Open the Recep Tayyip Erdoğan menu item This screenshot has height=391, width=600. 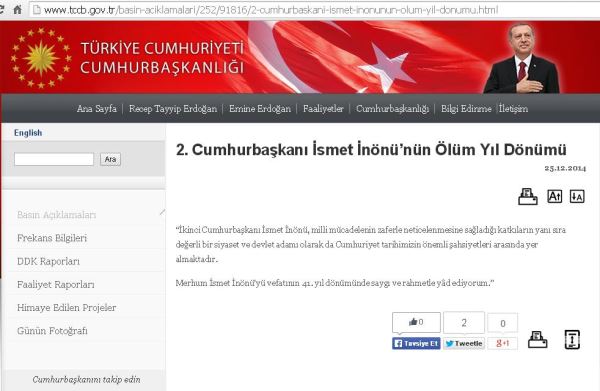(x=173, y=109)
